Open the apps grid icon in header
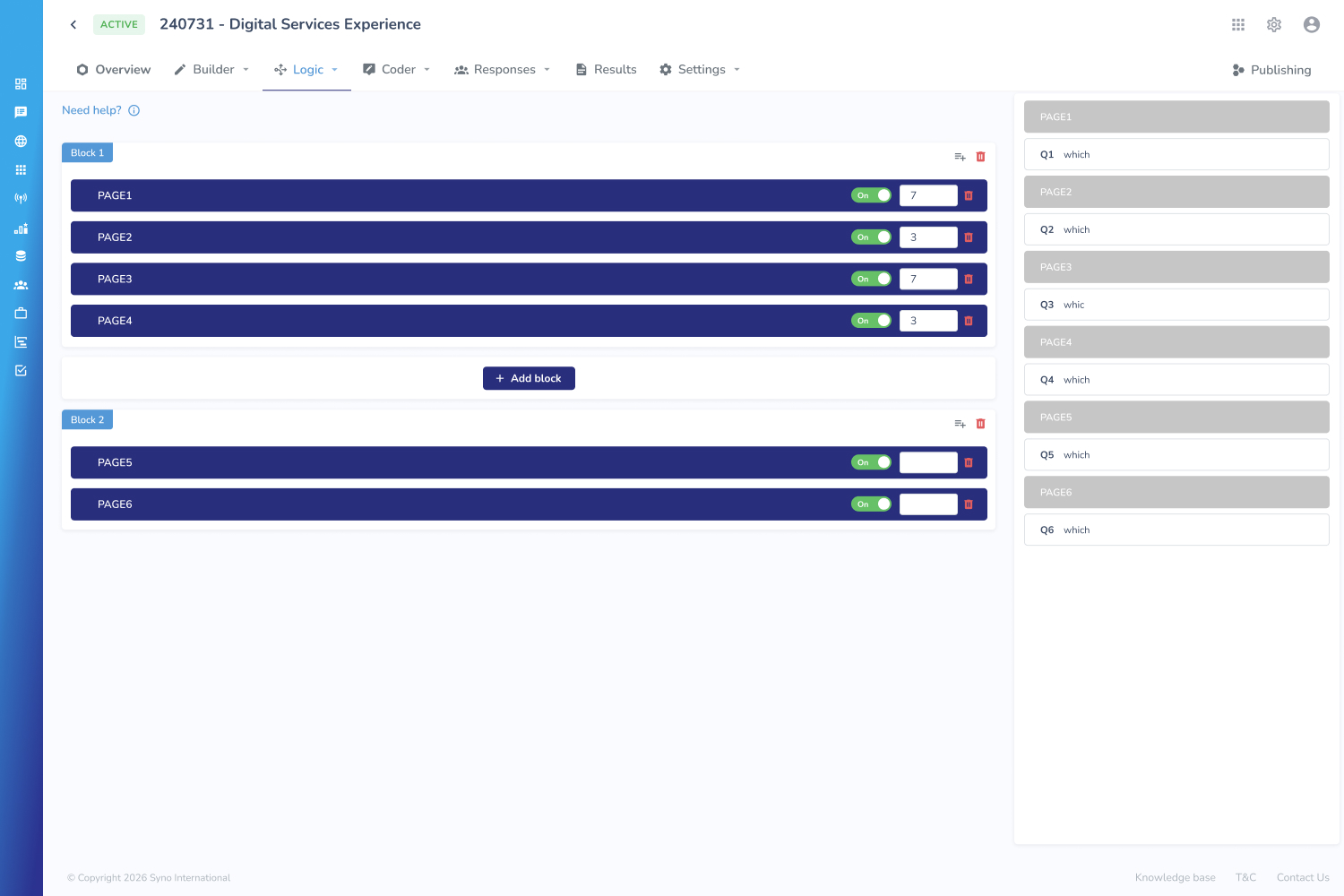Viewport: 1344px width, 896px height. click(1238, 25)
